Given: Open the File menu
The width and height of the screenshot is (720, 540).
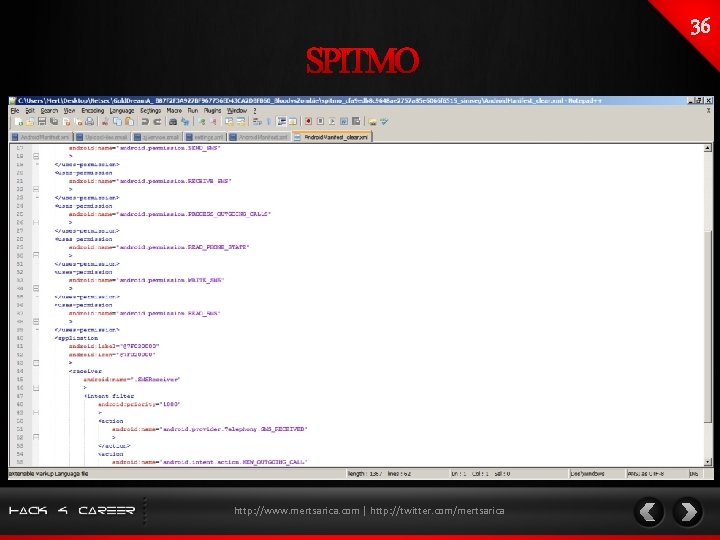Looking at the screenshot, I should [x=15, y=111].
